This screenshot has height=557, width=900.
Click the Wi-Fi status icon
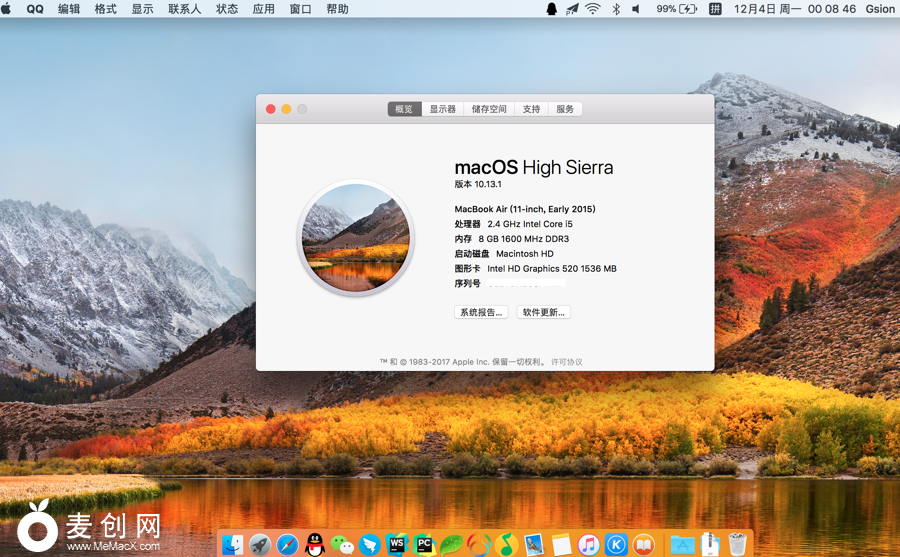pyautogui.click(x=593, y=9)
